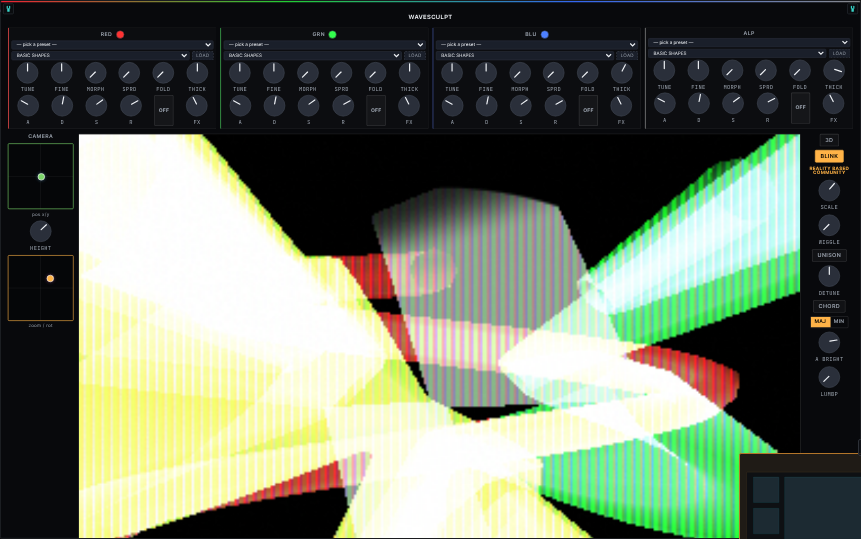Open ALP channel 'pick a preset' dropdown
Image resolution: width=861 pixels, height=539 pixels.
749,42
